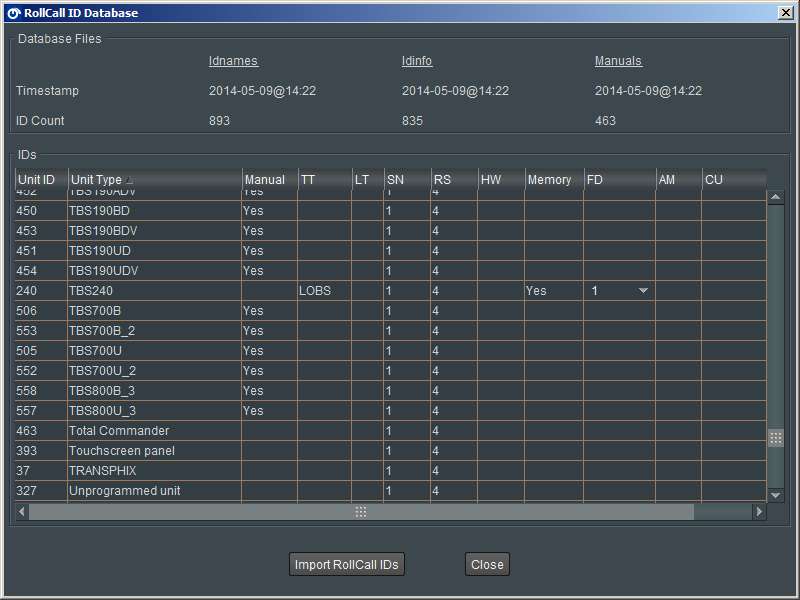Close the RollCall ID Database window

[x=786, y=13]
